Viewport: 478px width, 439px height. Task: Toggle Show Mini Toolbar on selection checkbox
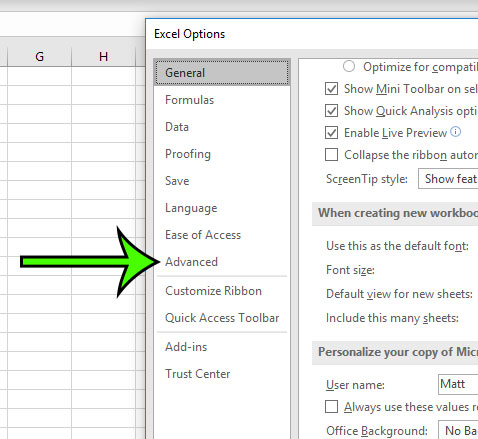point(331,89)
